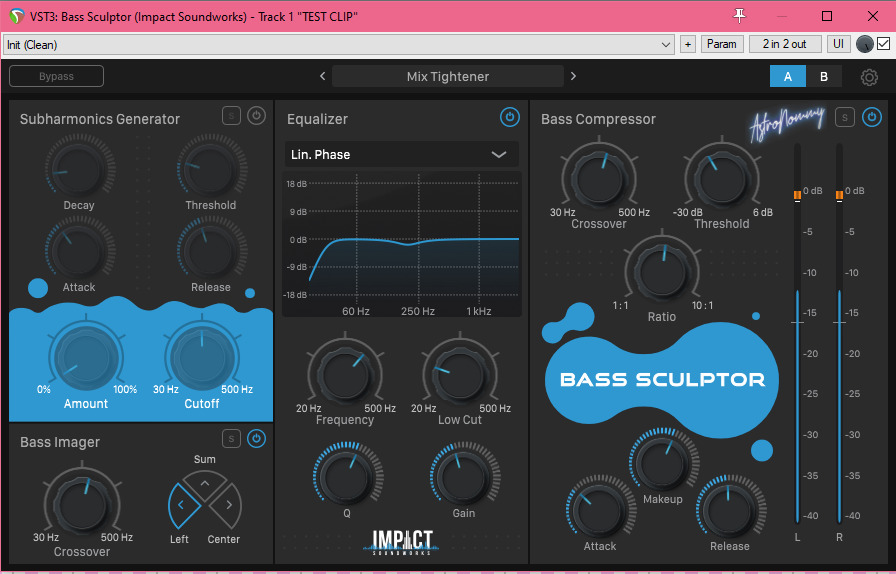896x574 pixels.
Task: Click the Subharmonics Generator solo icon
Action: click(x=231, y=116)
